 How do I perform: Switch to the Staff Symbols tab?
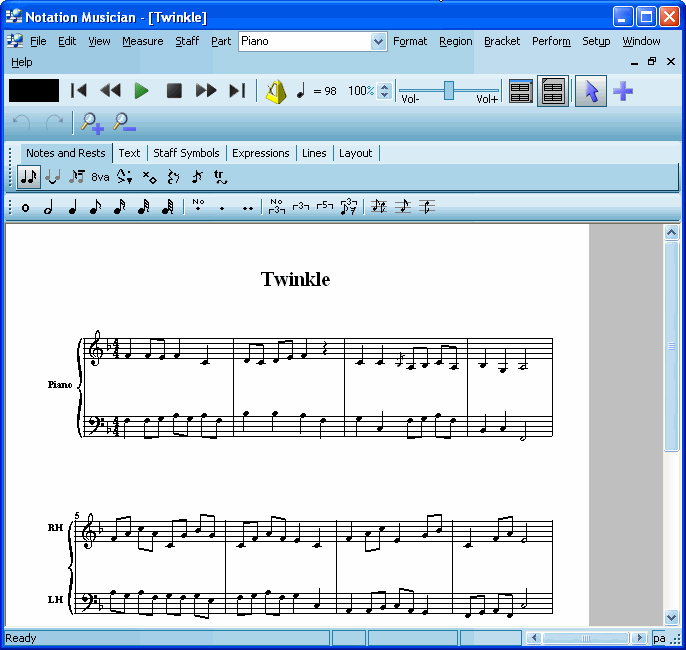point(186,153)
